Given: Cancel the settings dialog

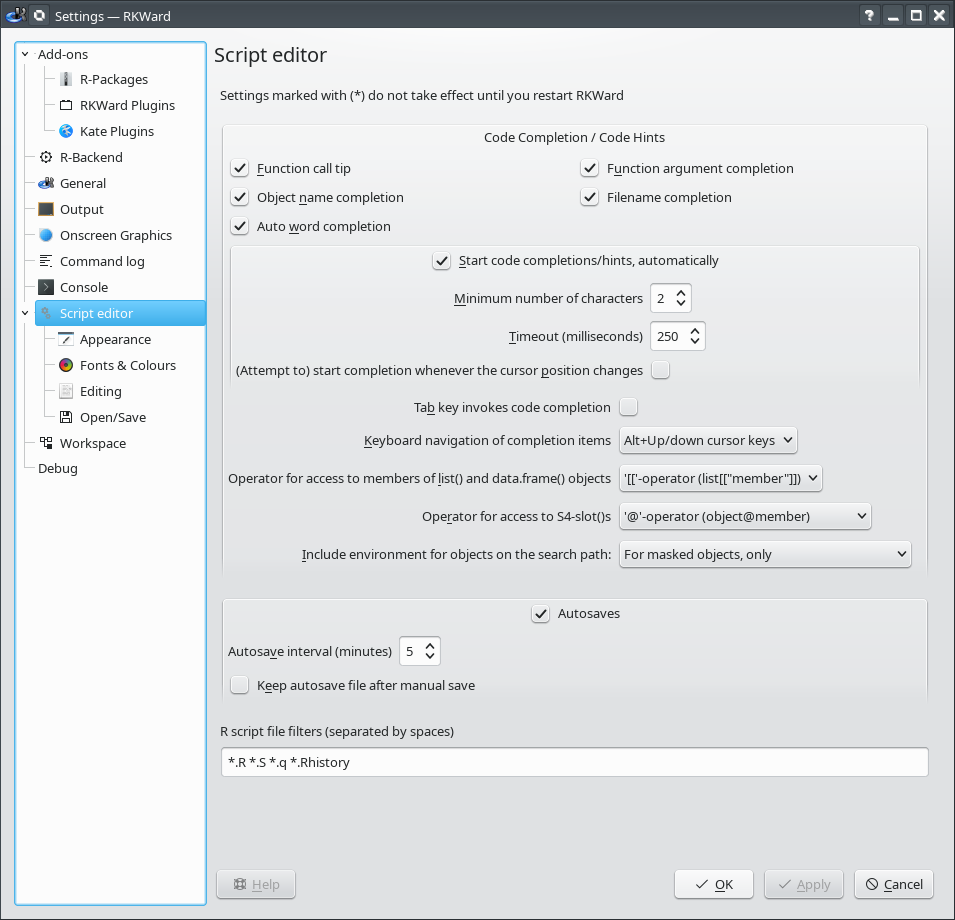Looking at the screenshot, I should 894,884.
